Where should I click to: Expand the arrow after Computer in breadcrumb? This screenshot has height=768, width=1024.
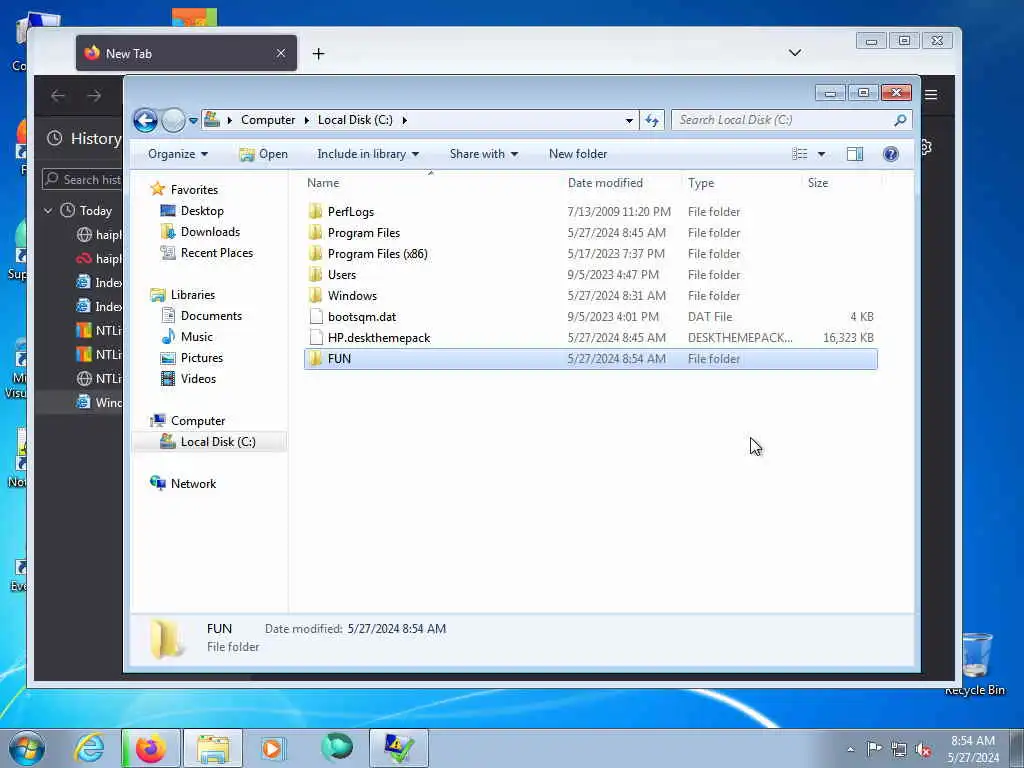[x=307, y=120]
